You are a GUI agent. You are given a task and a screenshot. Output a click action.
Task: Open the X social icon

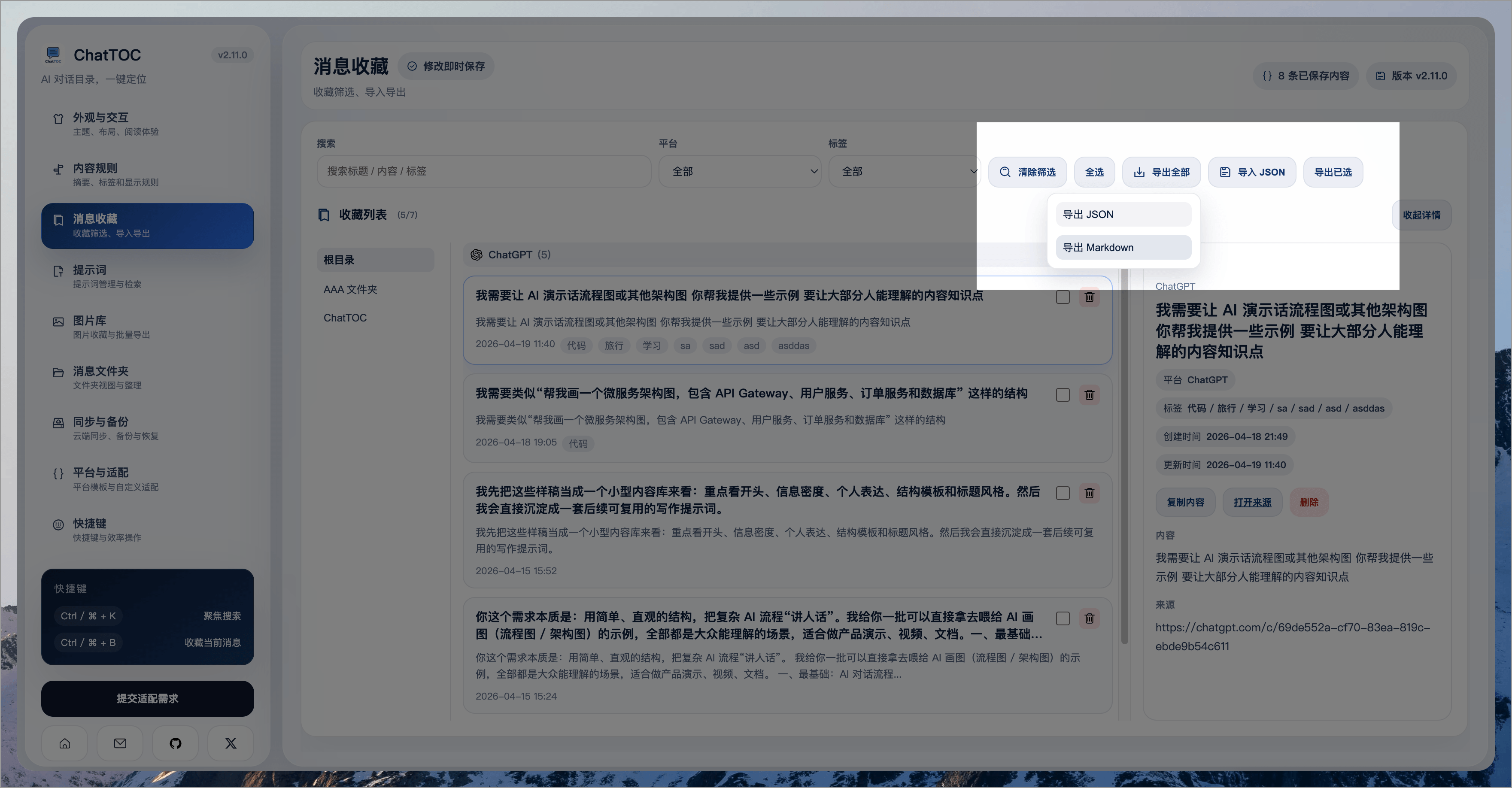[x=231, y=743]
